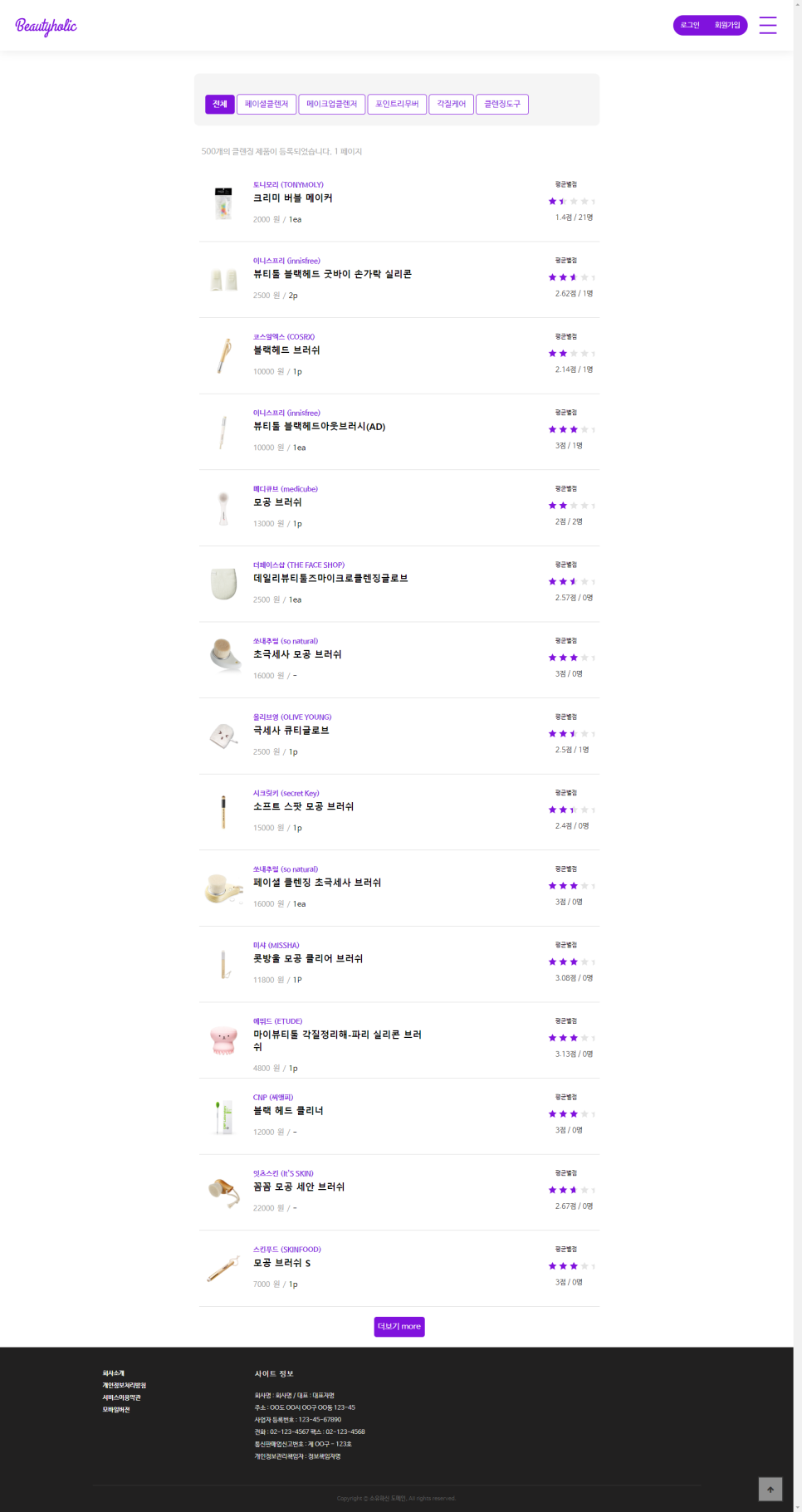Viewport: 802px width, 1512px height.
Task: Select the 전체 category tab
Action: (219, 104)
